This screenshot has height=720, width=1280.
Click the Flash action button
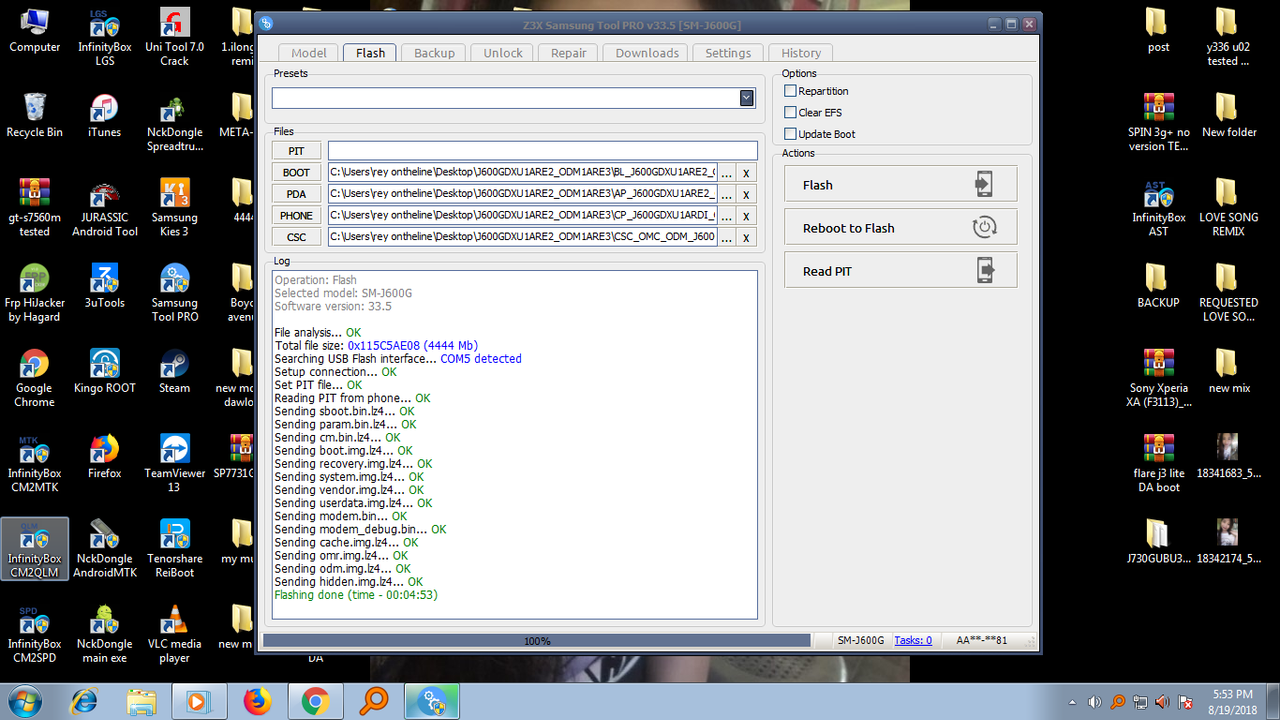click(x=900, y=184)
